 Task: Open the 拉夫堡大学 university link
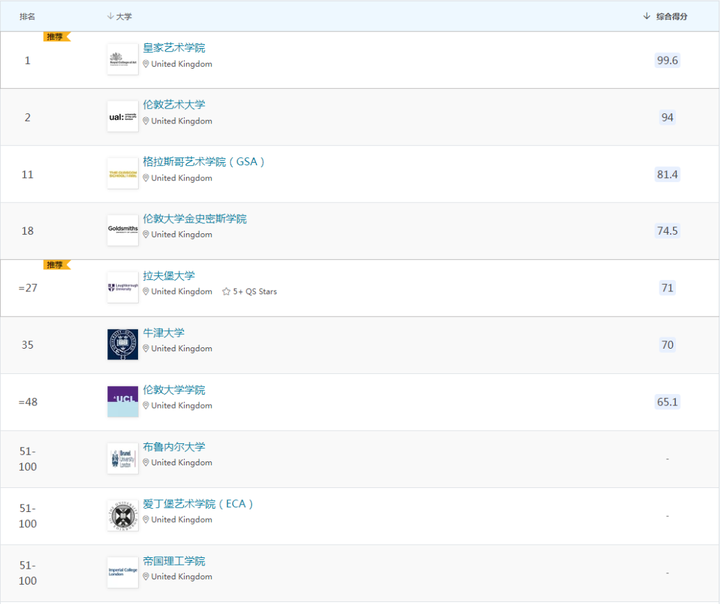click(169, 276)
